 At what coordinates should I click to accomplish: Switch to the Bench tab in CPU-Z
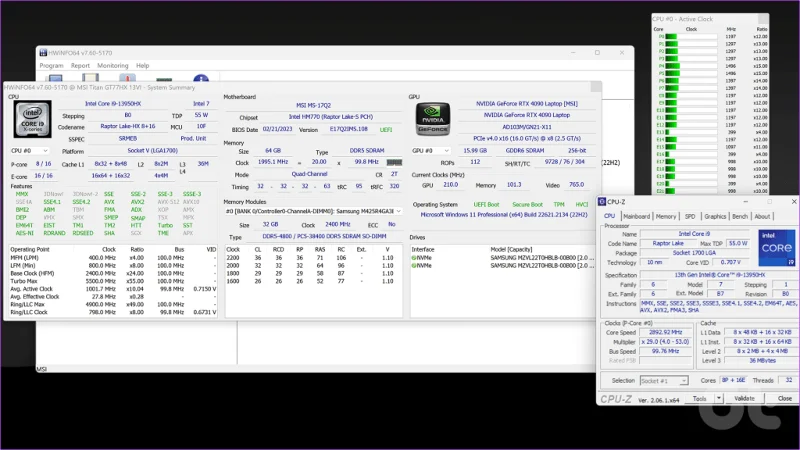tap(740, 216)
